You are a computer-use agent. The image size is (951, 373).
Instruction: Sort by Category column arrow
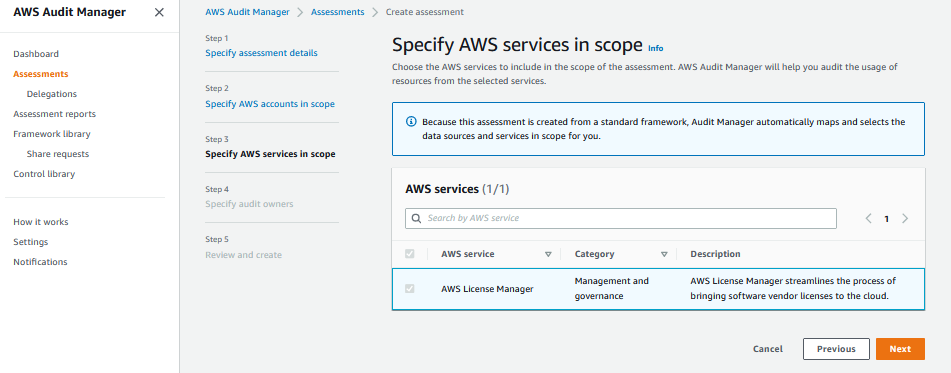pos(664,254)
